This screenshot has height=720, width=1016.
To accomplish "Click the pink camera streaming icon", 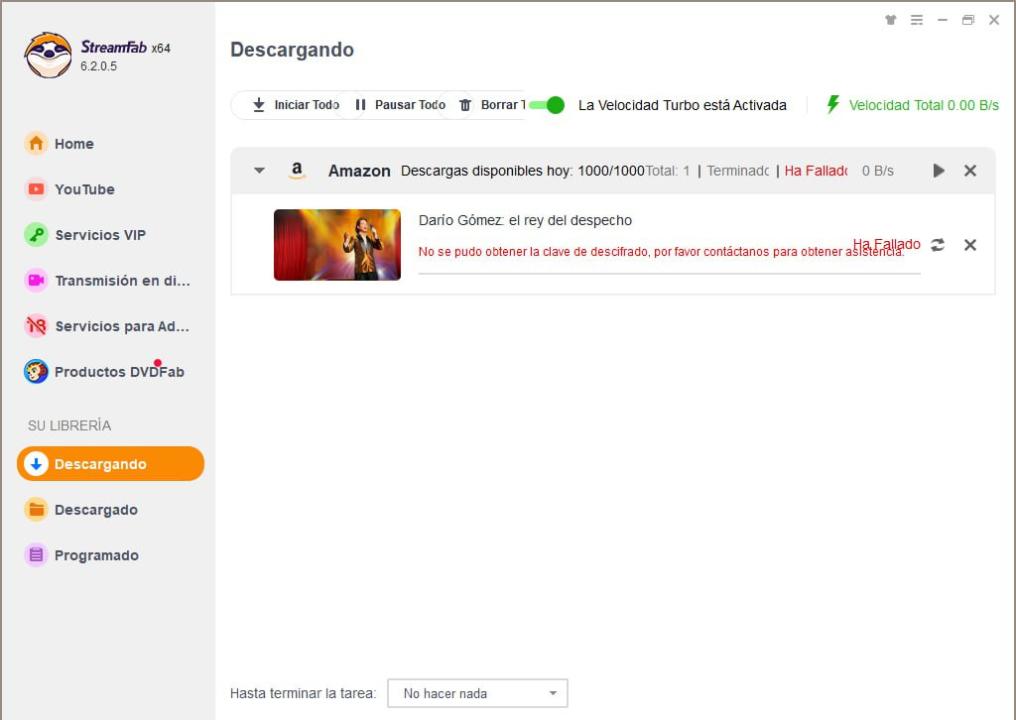I will click(36, 280).
